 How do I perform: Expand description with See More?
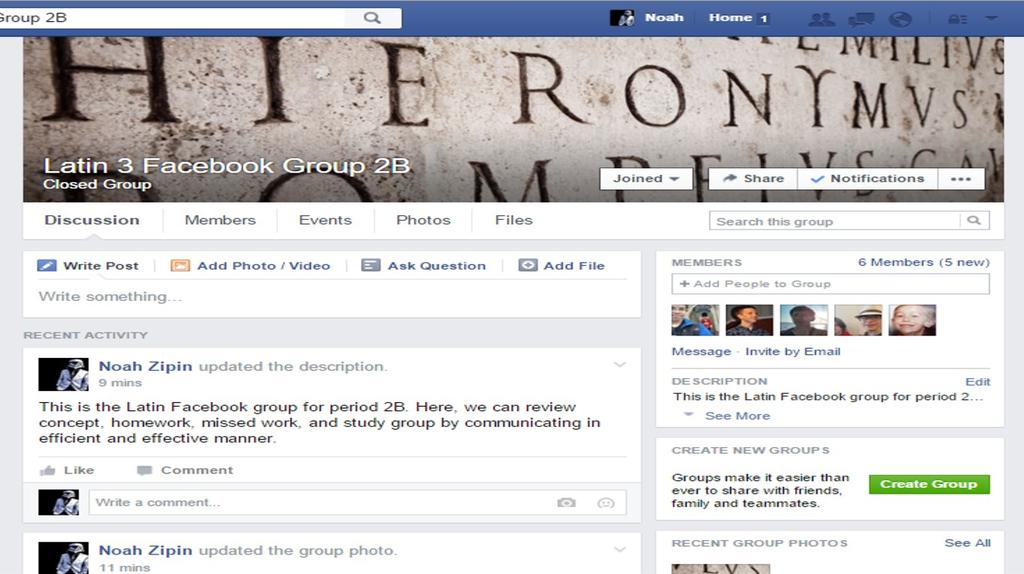737,415
